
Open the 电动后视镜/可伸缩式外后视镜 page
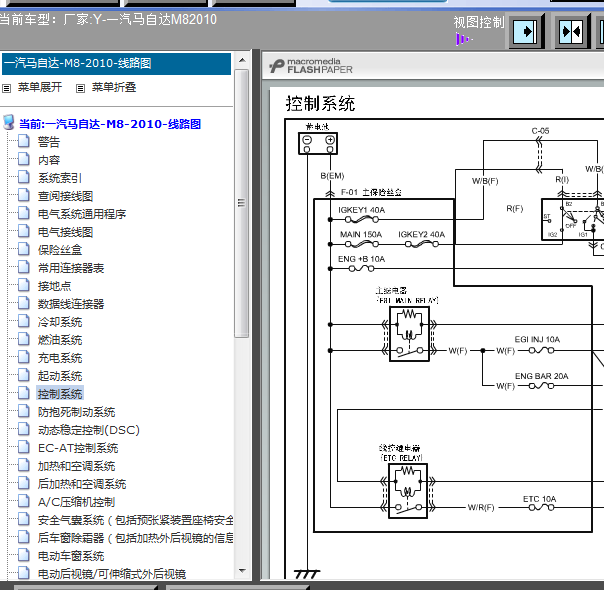click(x=112, y=574)
